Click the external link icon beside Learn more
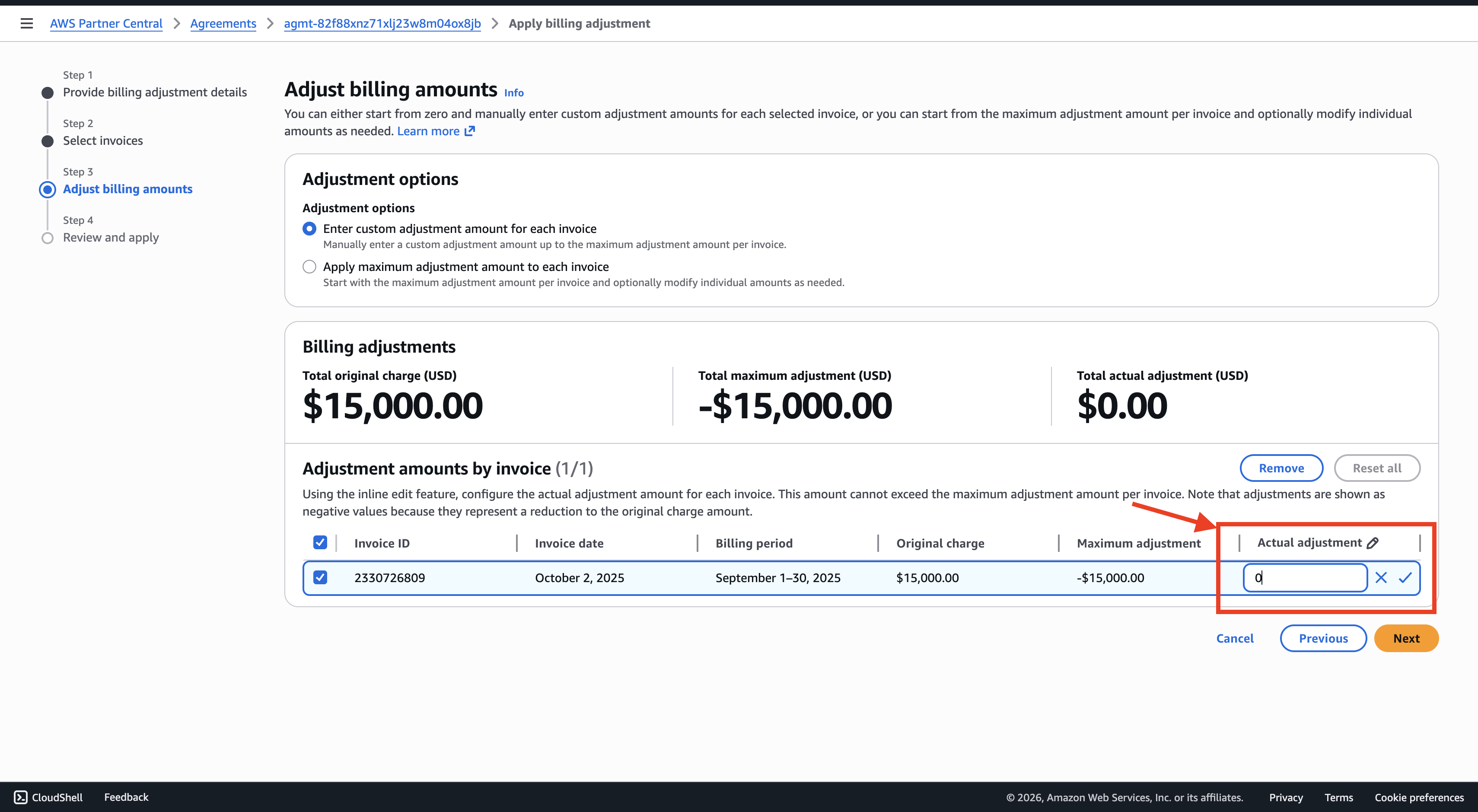 point(470,131)
